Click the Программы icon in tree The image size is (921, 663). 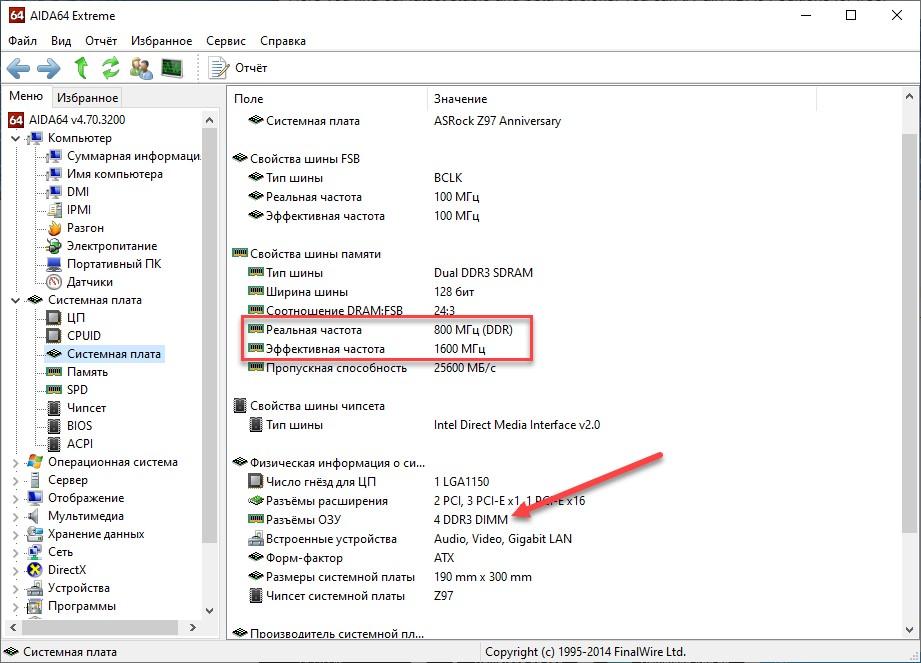pyautogui.click(x=35, y=606)
